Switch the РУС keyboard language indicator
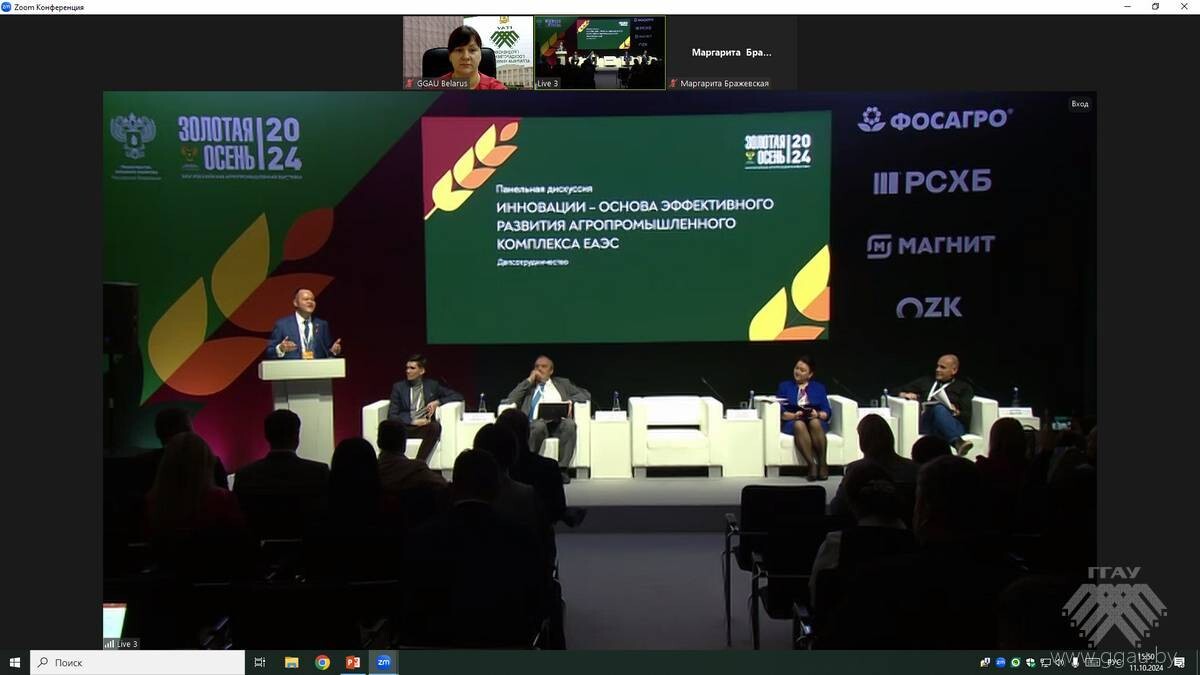Image resolution: width=1200 pixels, height=675 pixels. (x=1113, y=662)
